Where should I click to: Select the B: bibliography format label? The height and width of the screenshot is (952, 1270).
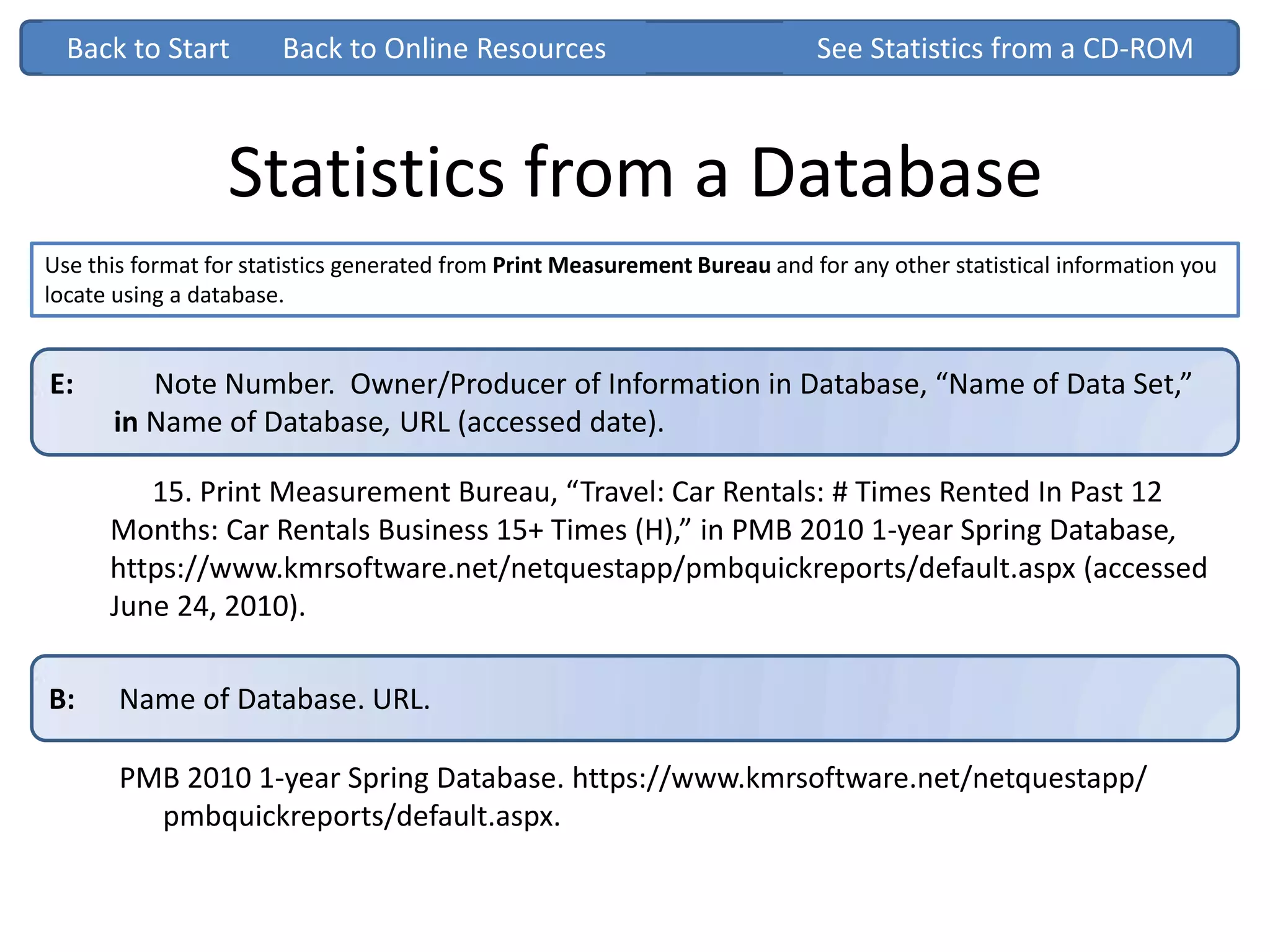point(62,700)
